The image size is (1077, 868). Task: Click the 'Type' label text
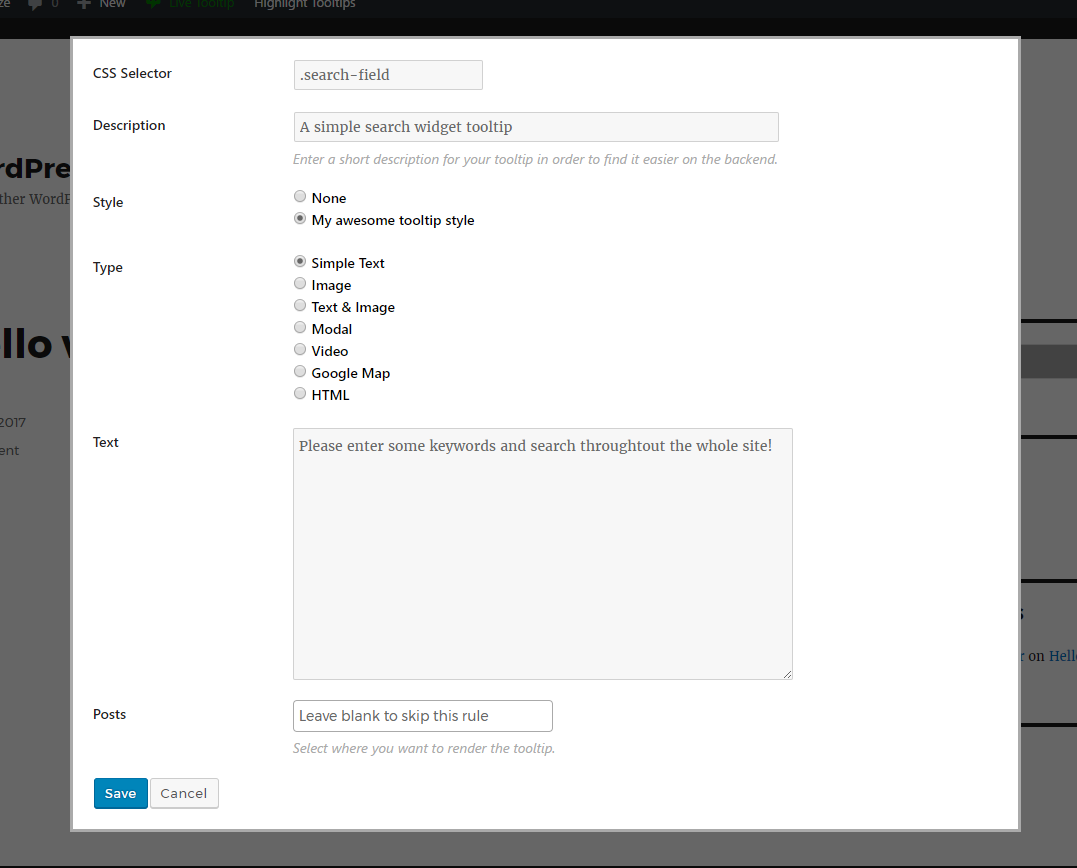[x=108, y=268]
